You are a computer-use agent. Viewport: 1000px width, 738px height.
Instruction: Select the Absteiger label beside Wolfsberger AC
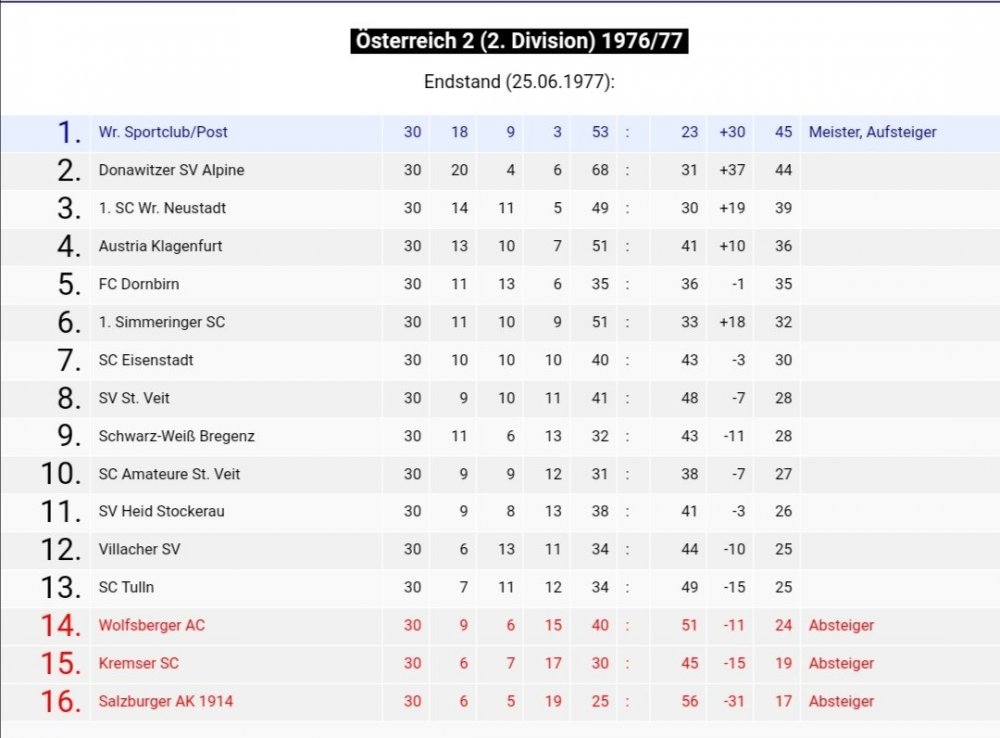pyautogui.click(x=841, y=625)
